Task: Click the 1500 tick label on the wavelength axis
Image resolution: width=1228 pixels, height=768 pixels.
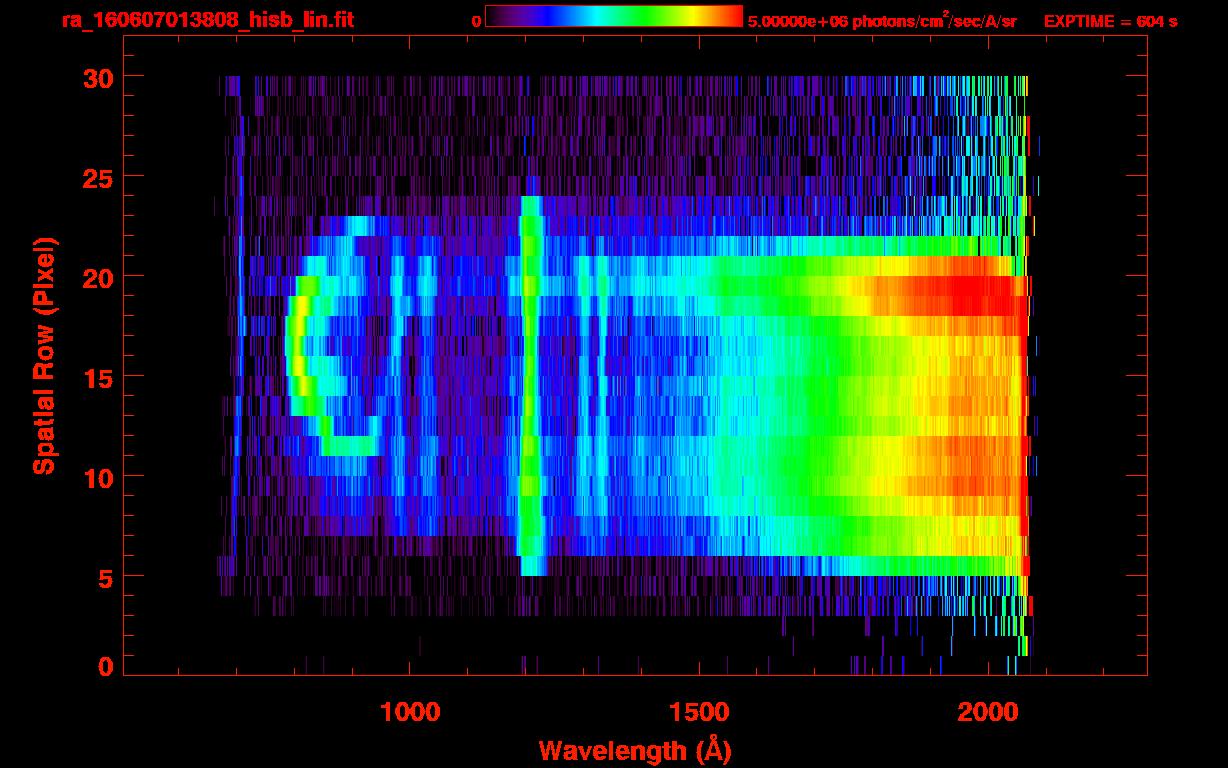Action: tap(699, 712)
